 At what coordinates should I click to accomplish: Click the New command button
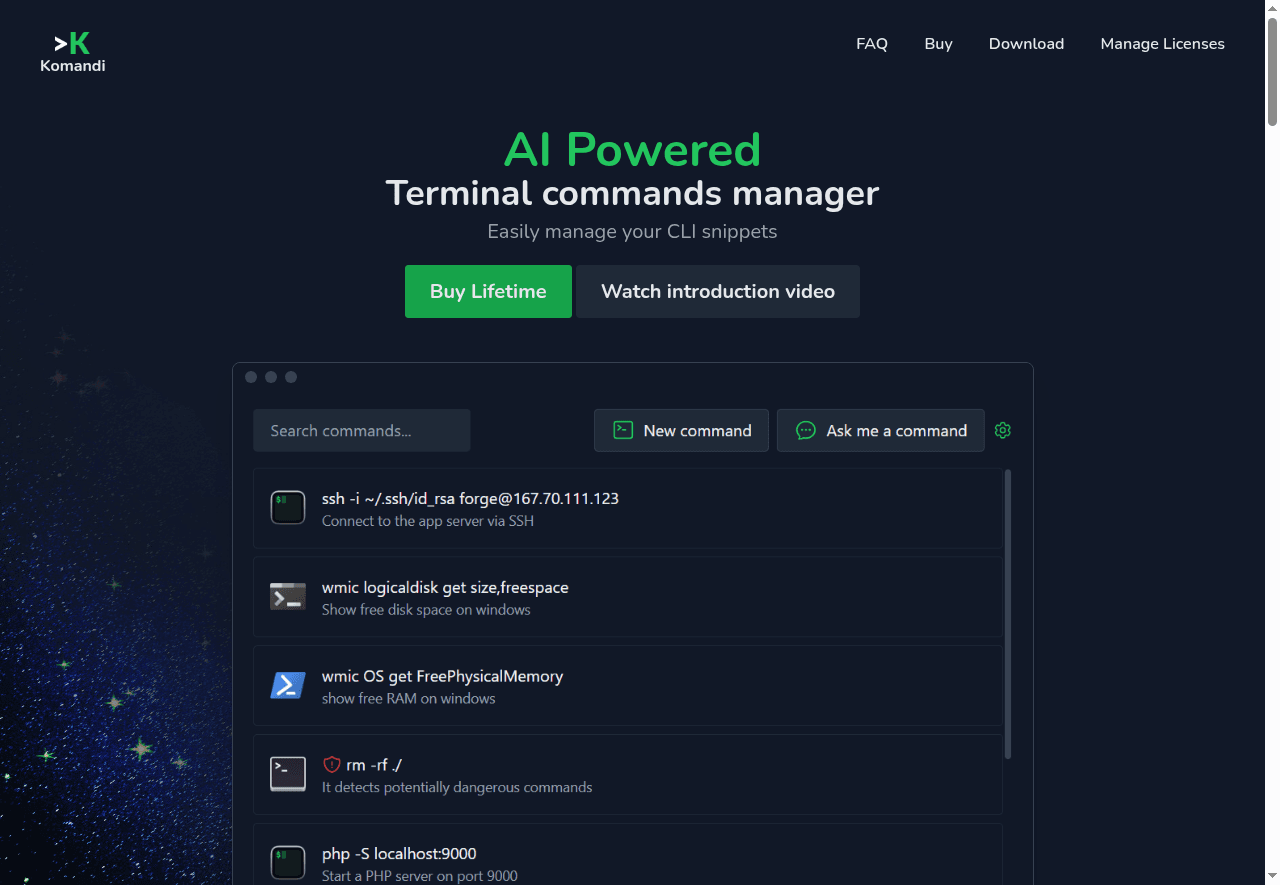681,430
